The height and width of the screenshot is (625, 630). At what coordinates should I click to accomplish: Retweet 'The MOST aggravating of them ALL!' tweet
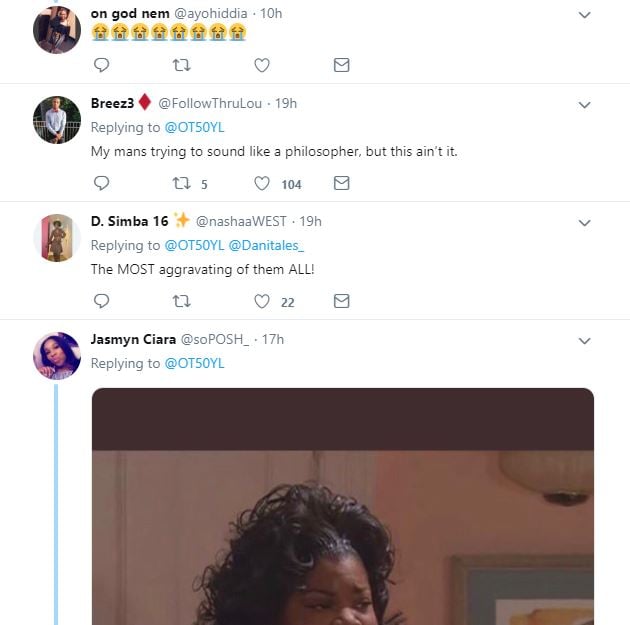181,301
